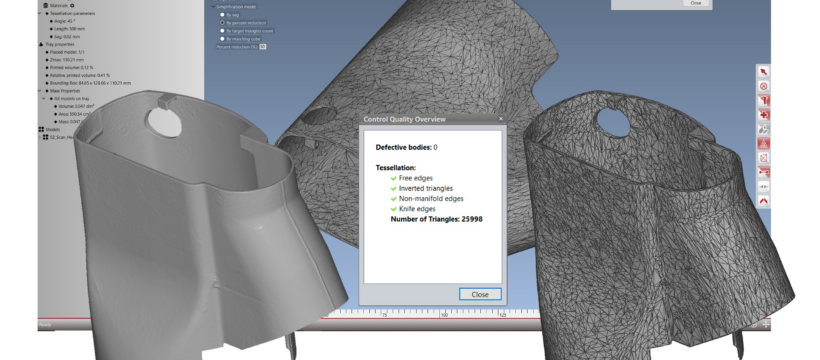Click the Percent reduction value field

[x=263, y=47]
